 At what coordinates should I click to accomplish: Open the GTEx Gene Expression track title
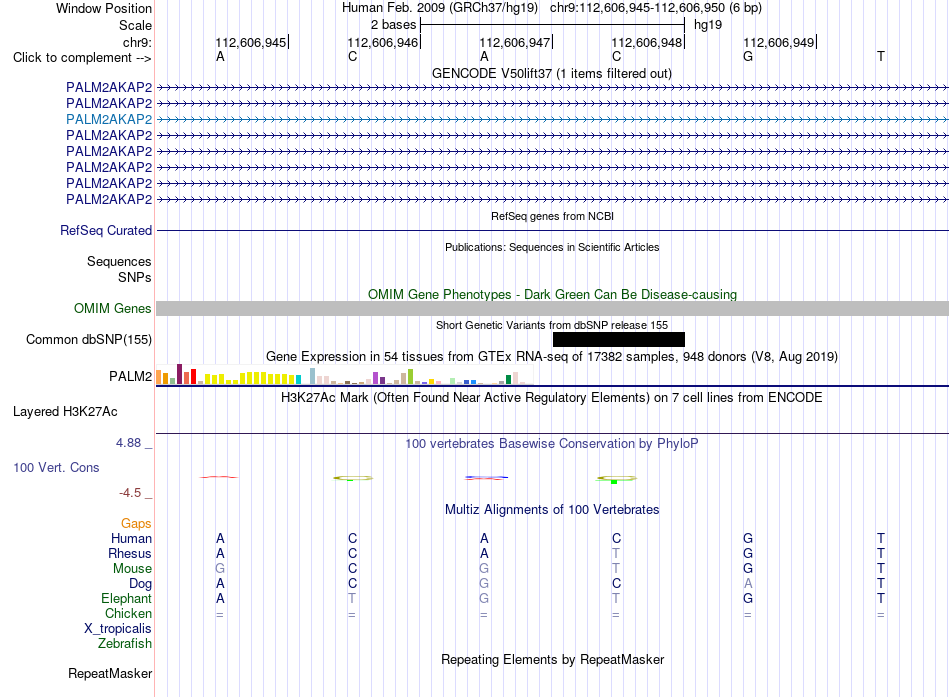pyautogui.click(x=552, y=356)
